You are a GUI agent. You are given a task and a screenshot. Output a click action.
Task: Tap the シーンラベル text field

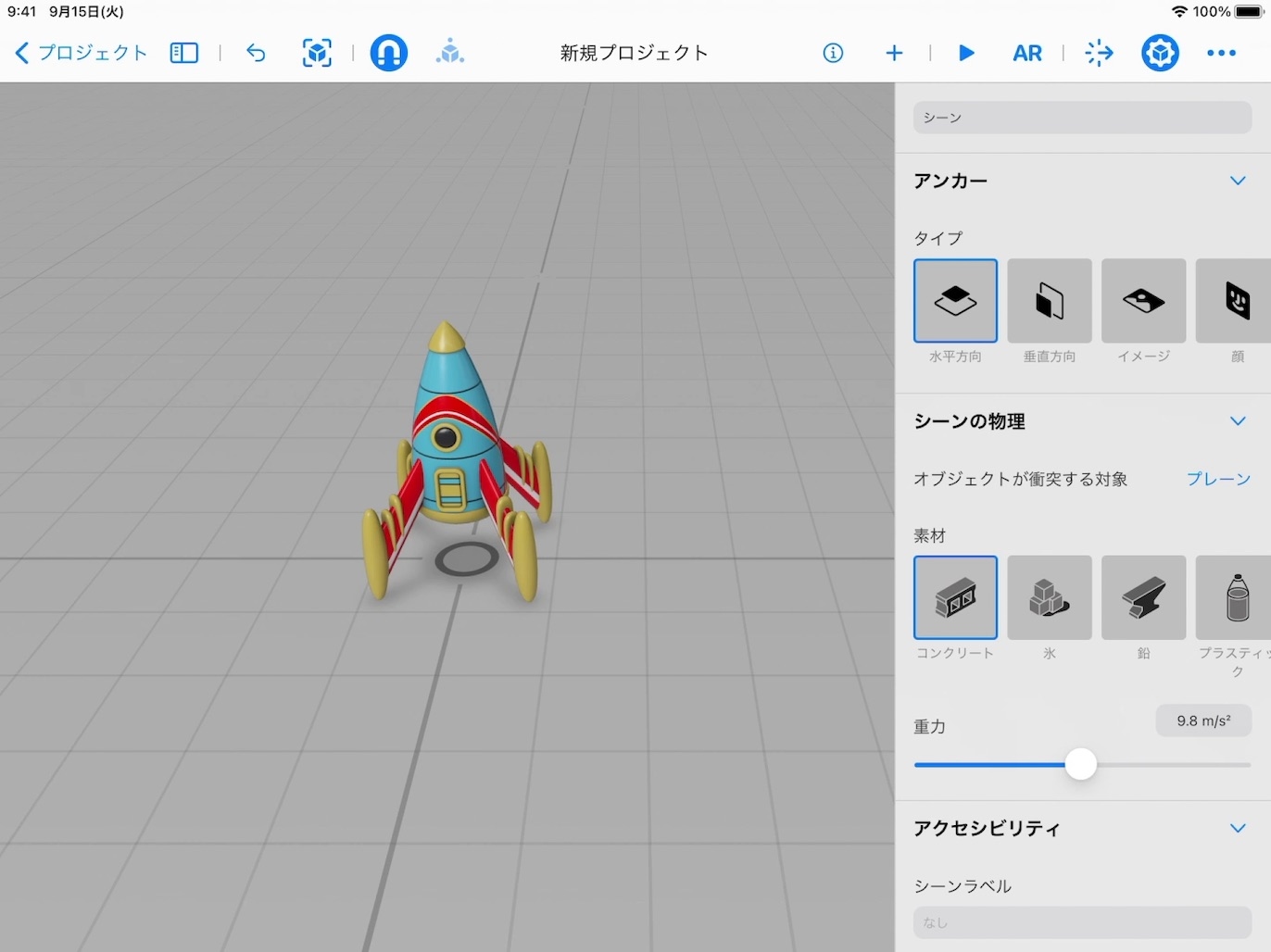click(1082, 922)
